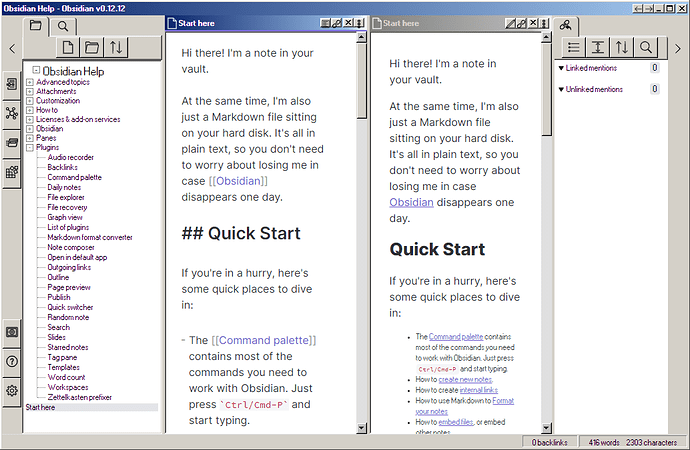Open Settings gear in the left ribbon

tap(11, 391)
